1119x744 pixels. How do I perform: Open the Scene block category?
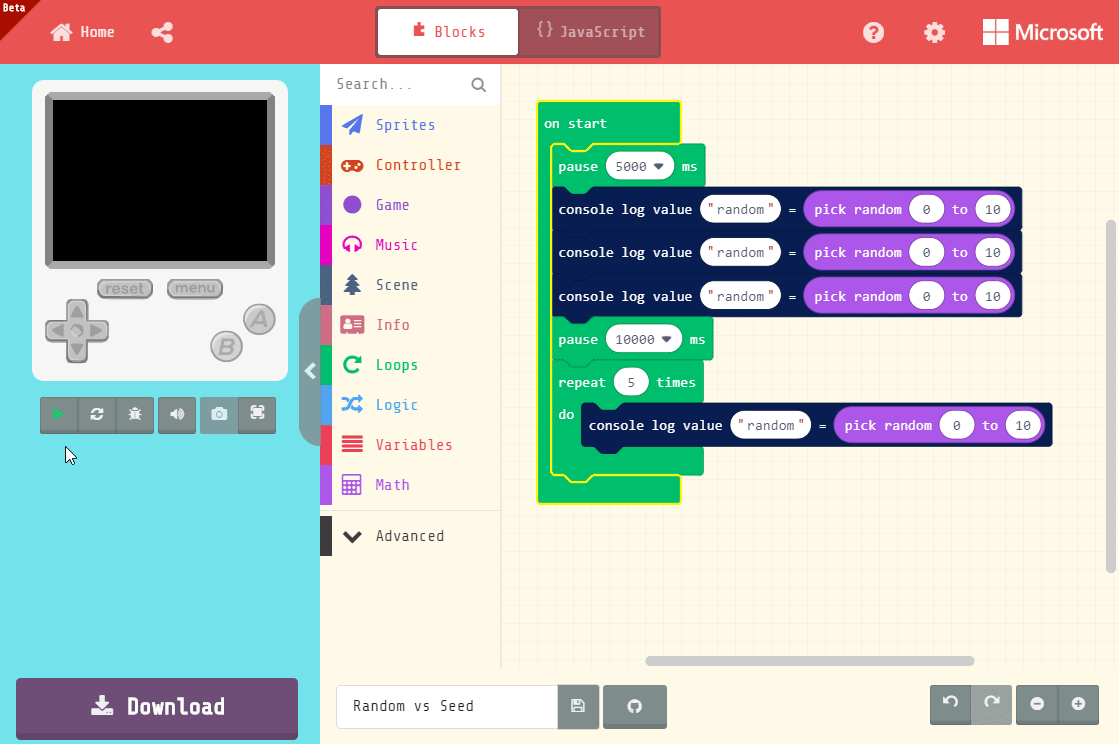coord(411,285)
